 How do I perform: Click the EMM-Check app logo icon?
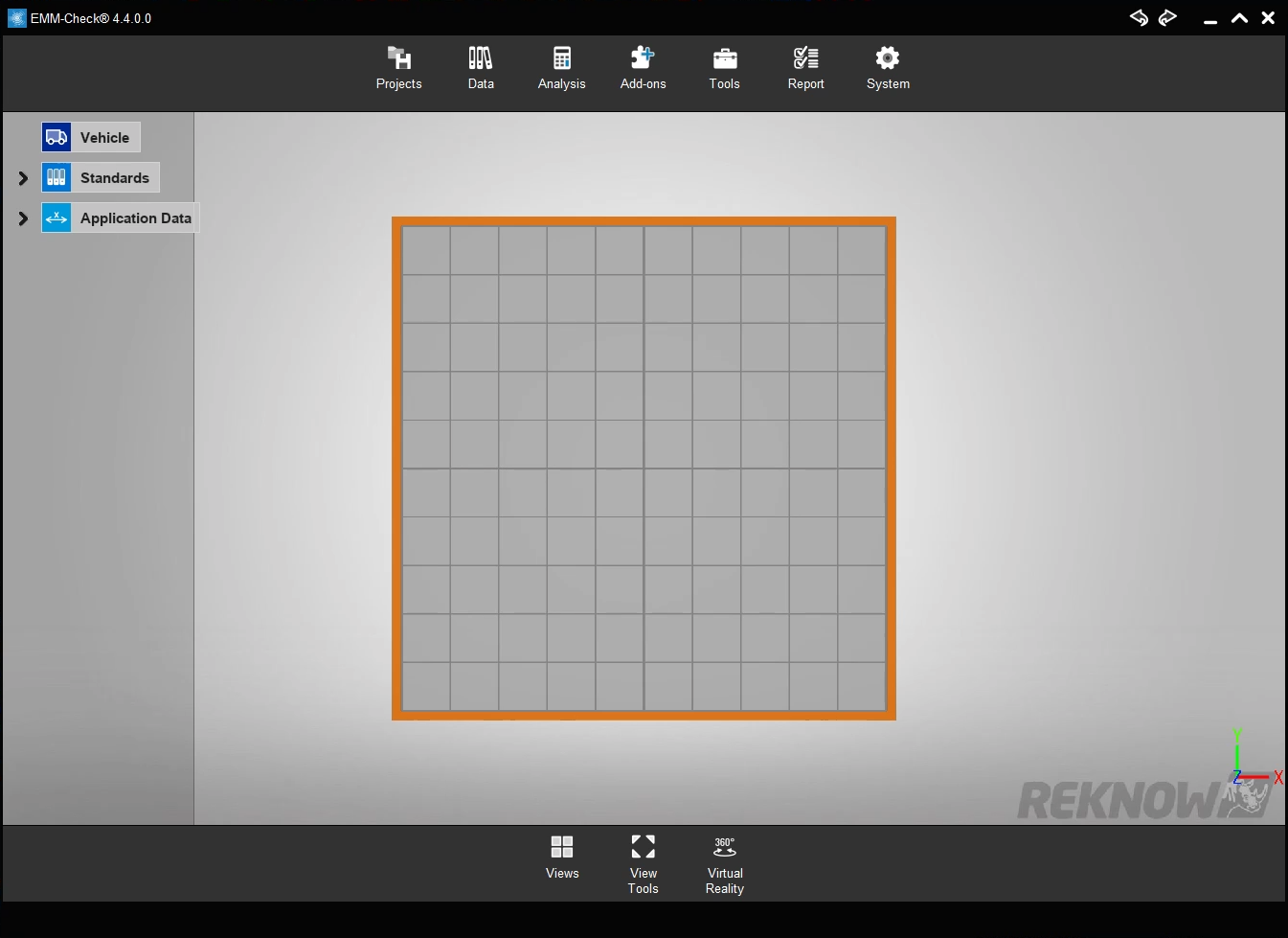tap(17, 18)
